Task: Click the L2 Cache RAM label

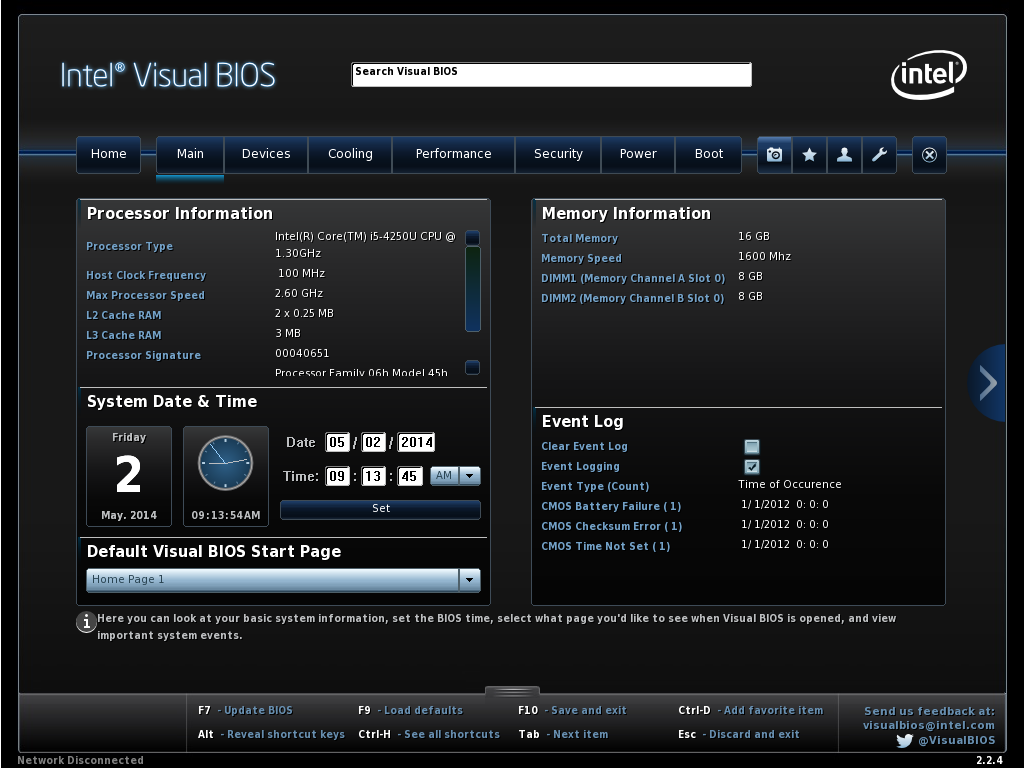Action: 124,315
